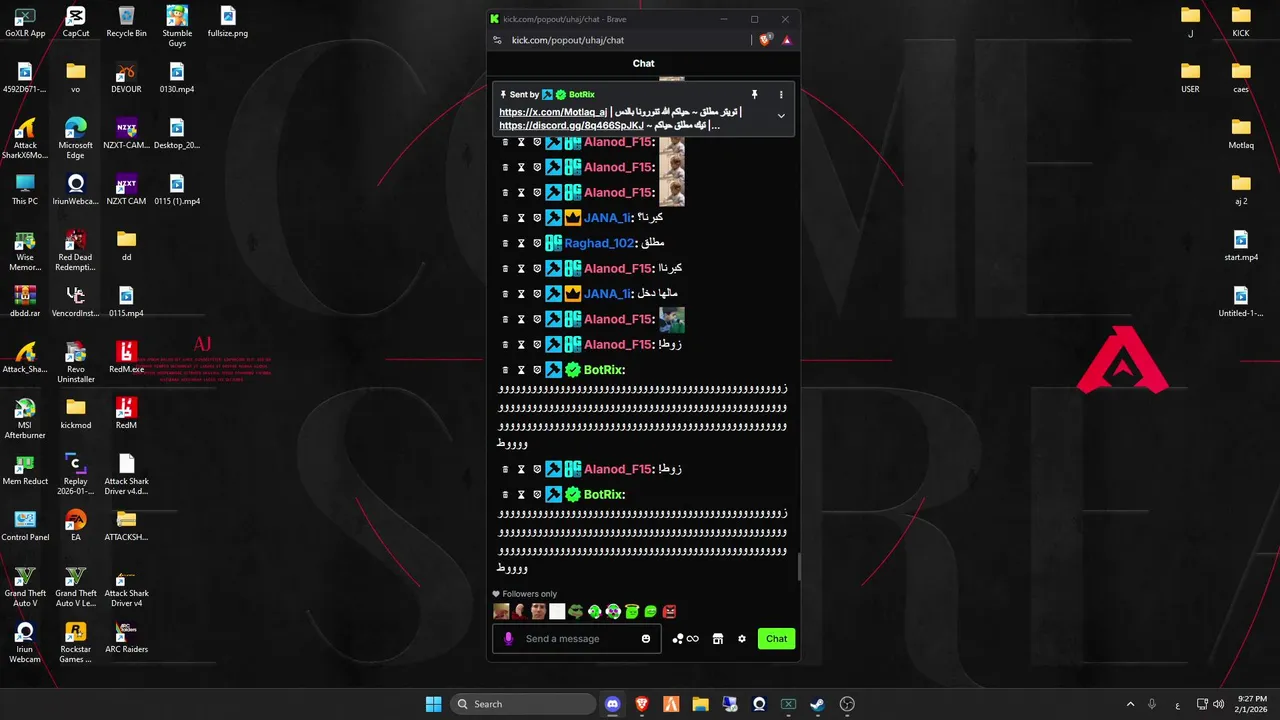The height and width of the screenshot is (720, 1280).
Task: Select the fullsize.png file on desktop
Action: tap(228, 23)
